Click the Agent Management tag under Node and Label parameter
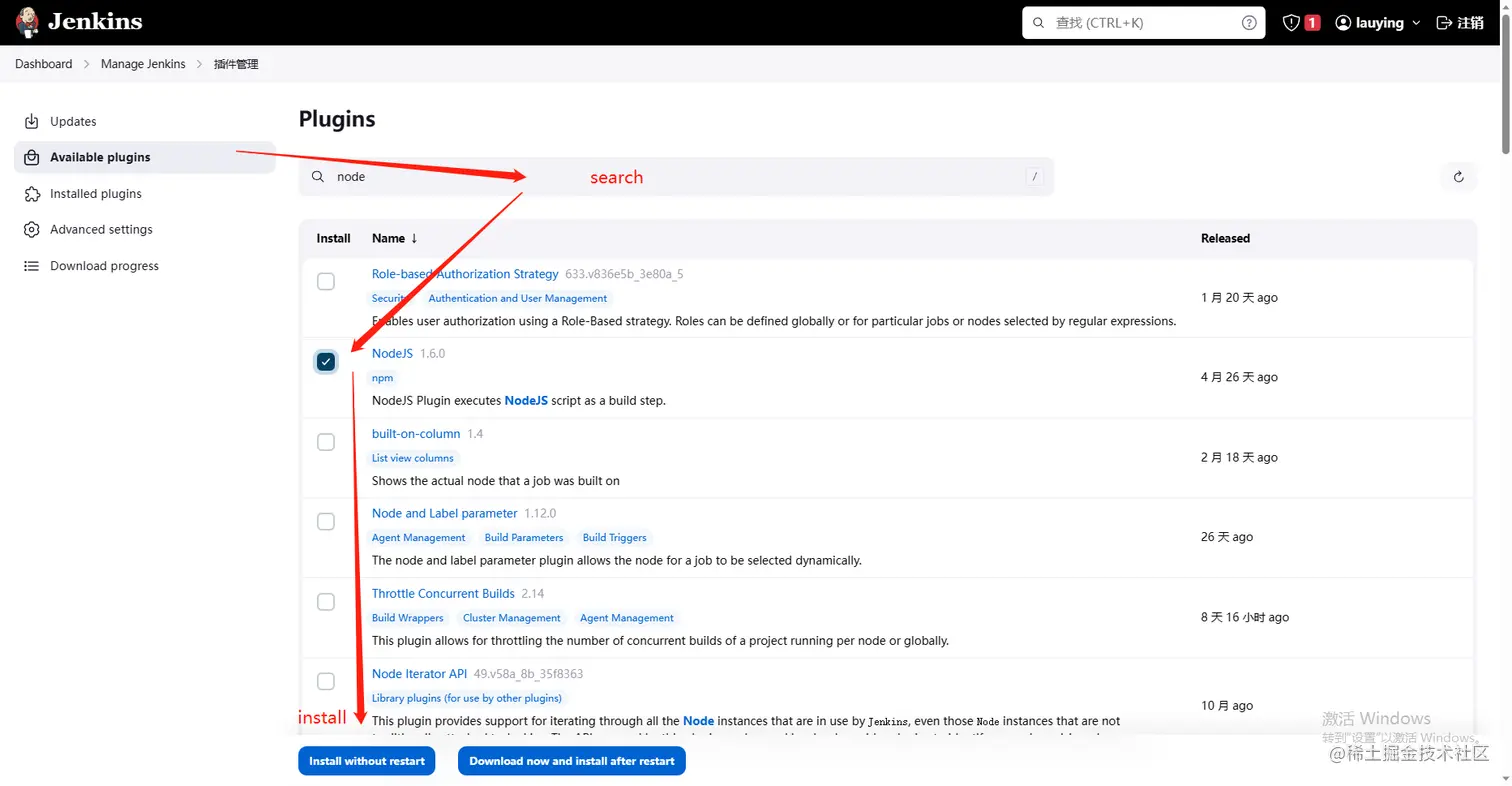Image resolution: width=1512 pixels, height=786 pixels. [x=419, y=538]
